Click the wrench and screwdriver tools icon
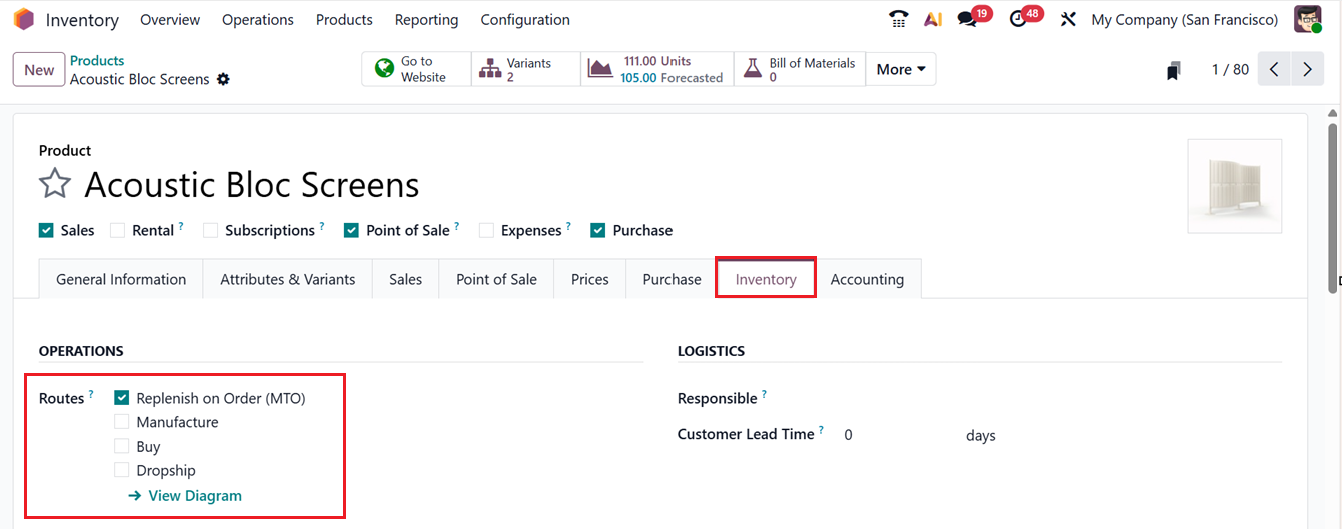Image resolution: width=1342 pixels, height=529 pixels. click(x=1068, y=19)
